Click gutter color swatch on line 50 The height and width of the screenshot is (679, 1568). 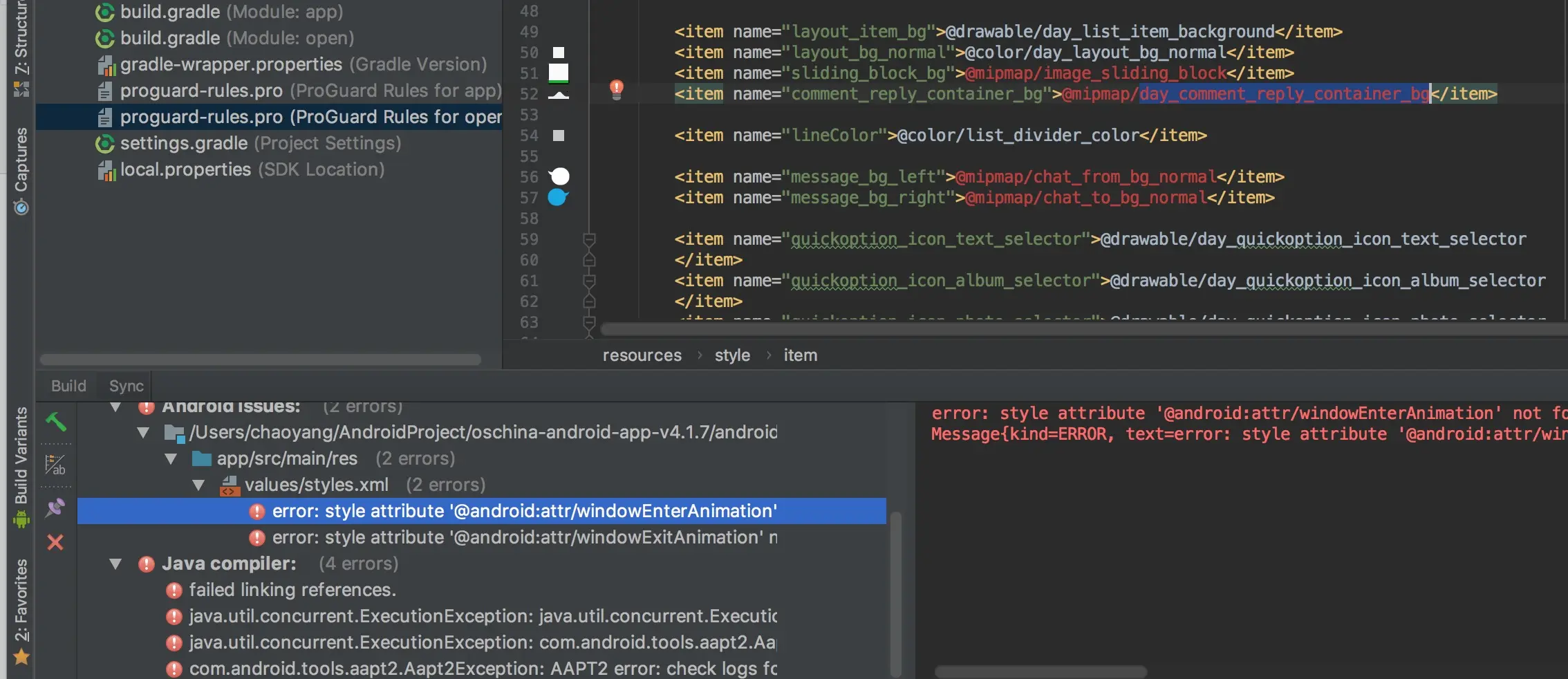[x=559, y=53]
